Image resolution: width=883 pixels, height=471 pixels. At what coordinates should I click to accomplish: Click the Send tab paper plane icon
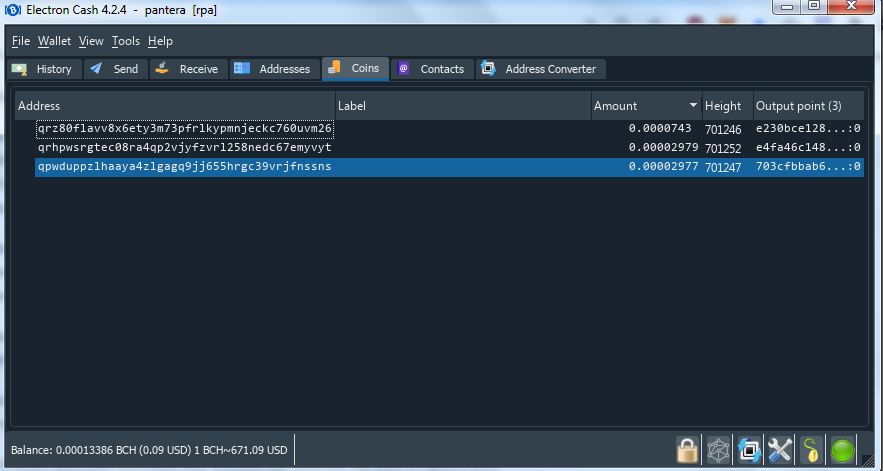(96, 68)
